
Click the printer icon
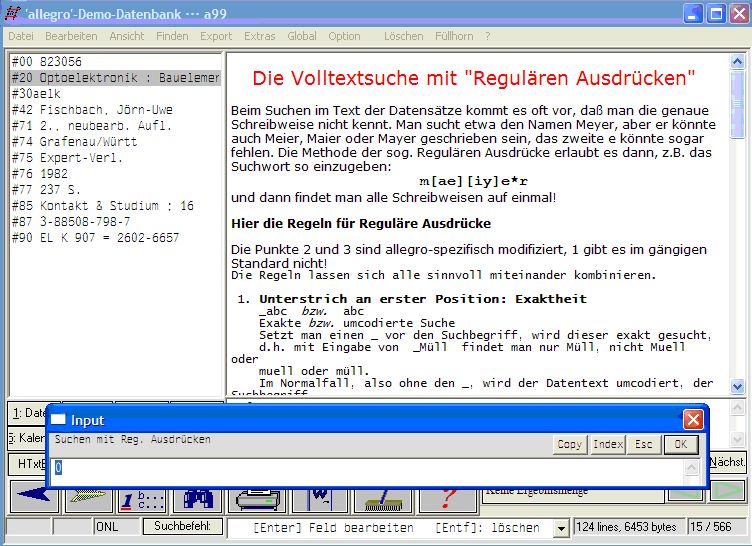(x=258, y=500)
